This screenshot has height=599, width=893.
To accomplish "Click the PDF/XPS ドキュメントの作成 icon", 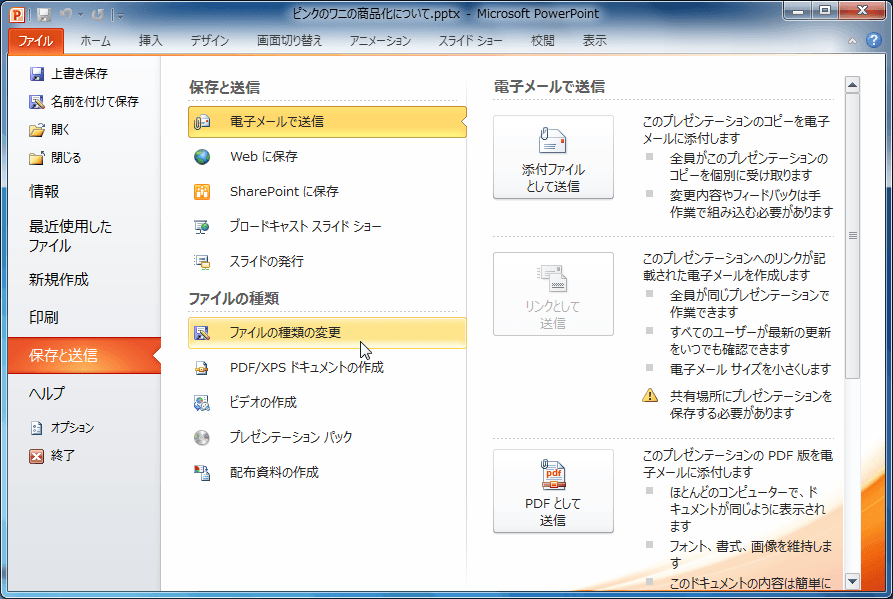I will pos(202,368).
